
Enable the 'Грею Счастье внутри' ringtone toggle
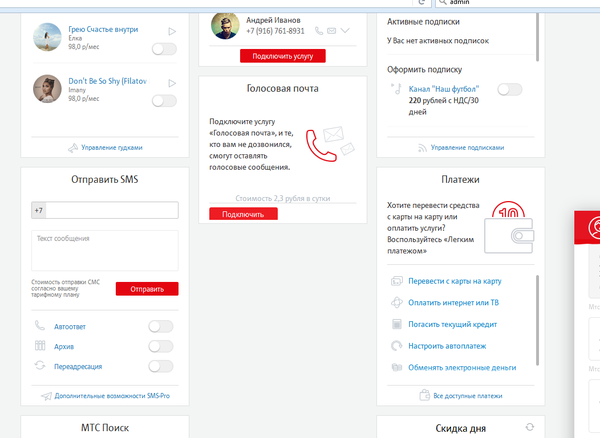coord(164,49)
